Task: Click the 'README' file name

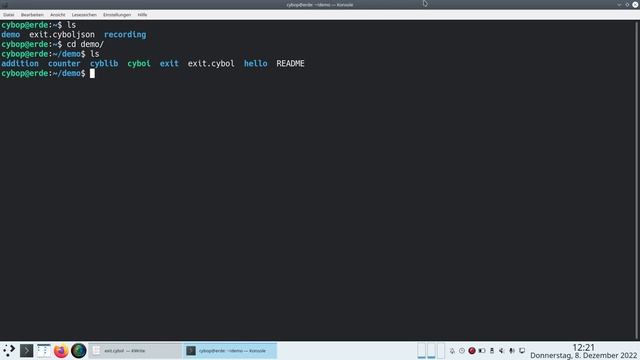Action: (290, 64)
